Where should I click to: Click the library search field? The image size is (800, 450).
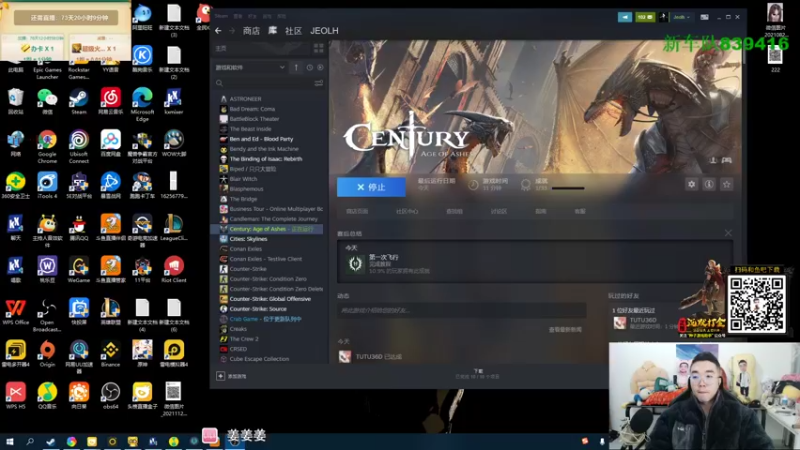pos(263,83)
